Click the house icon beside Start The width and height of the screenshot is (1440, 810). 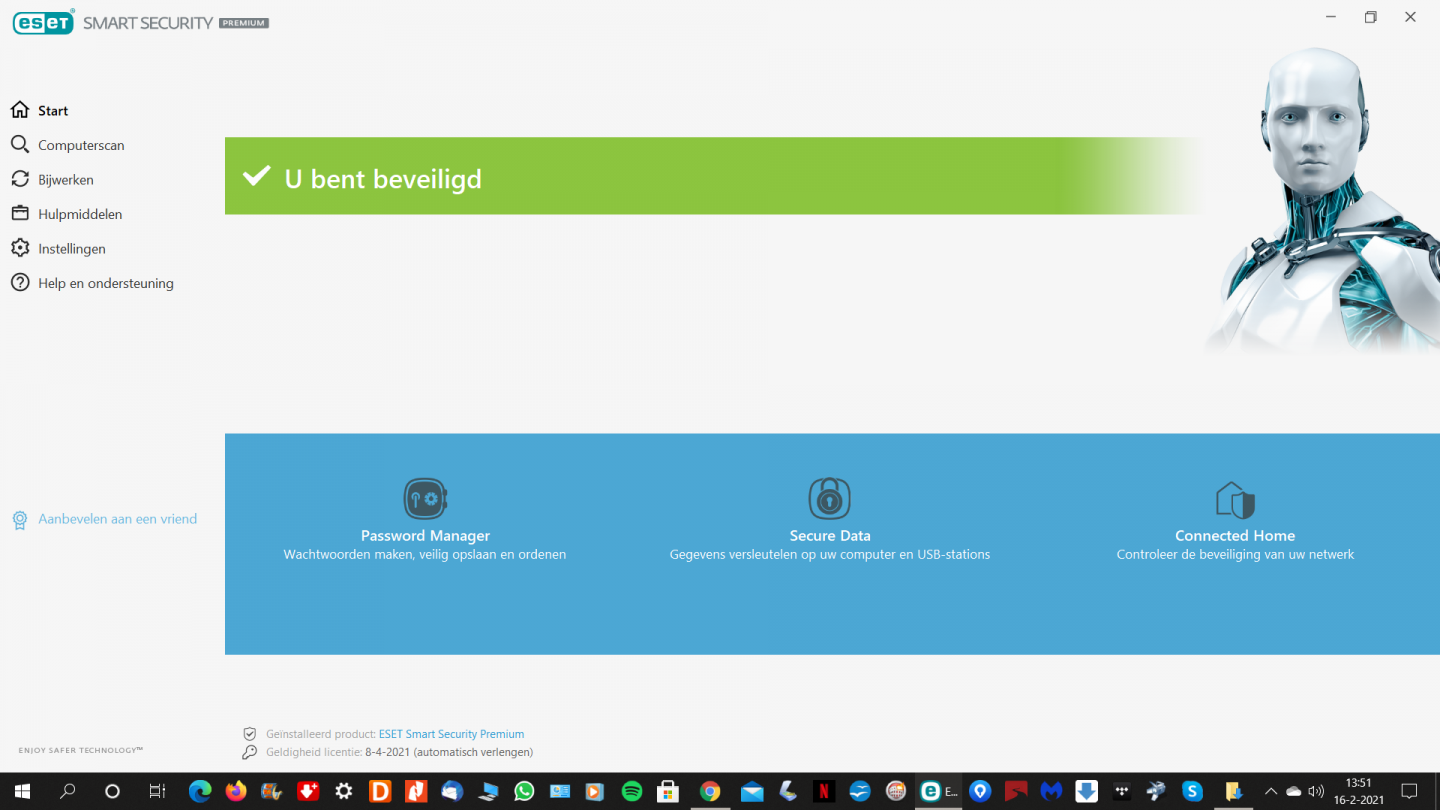tap(20, 110)
